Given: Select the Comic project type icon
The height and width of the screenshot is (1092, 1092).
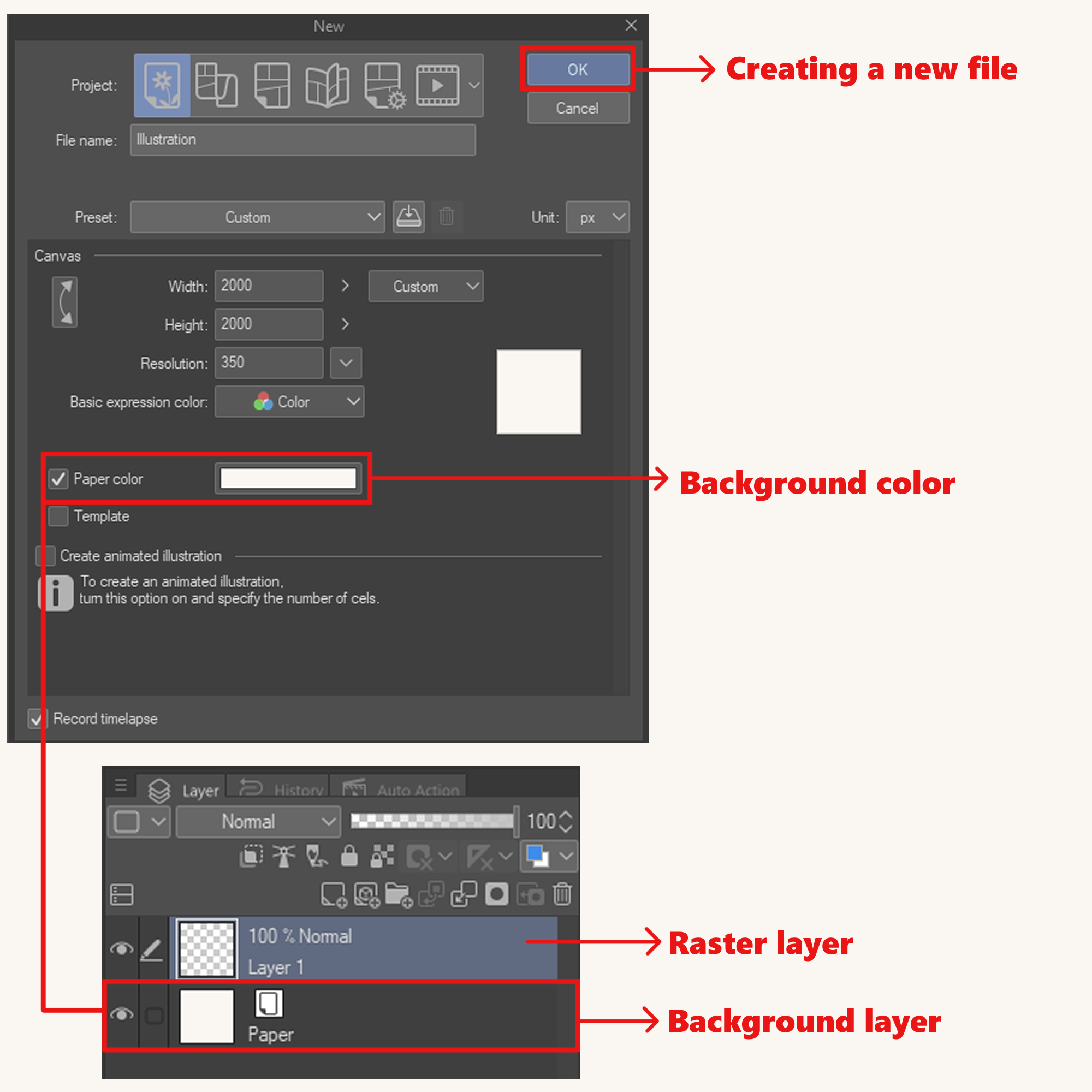Looking at the screenshot, I should [272, 85].
